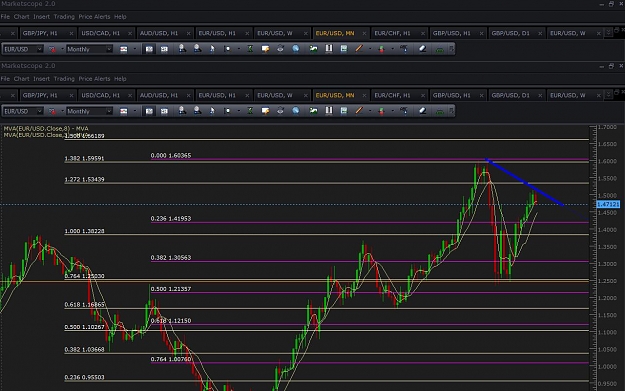Close the USD/CAD, H1 tab in lower window
This screenshot has height=391, width=625.
pyautogui.click(x=130, y=96)
